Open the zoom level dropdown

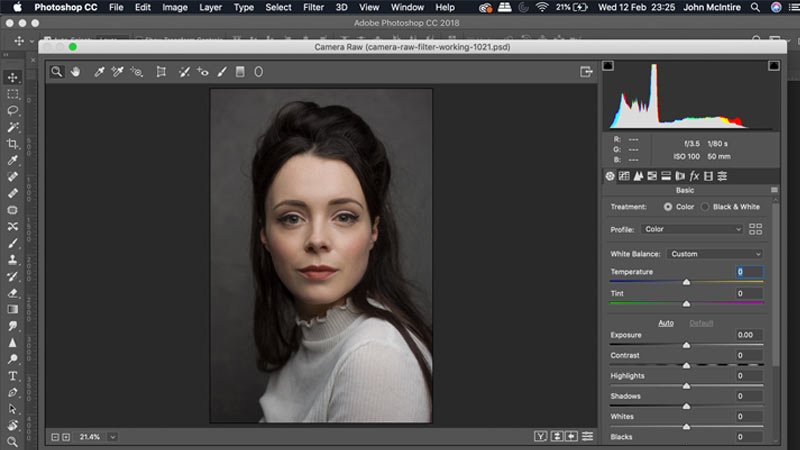[x=113, y=437]
